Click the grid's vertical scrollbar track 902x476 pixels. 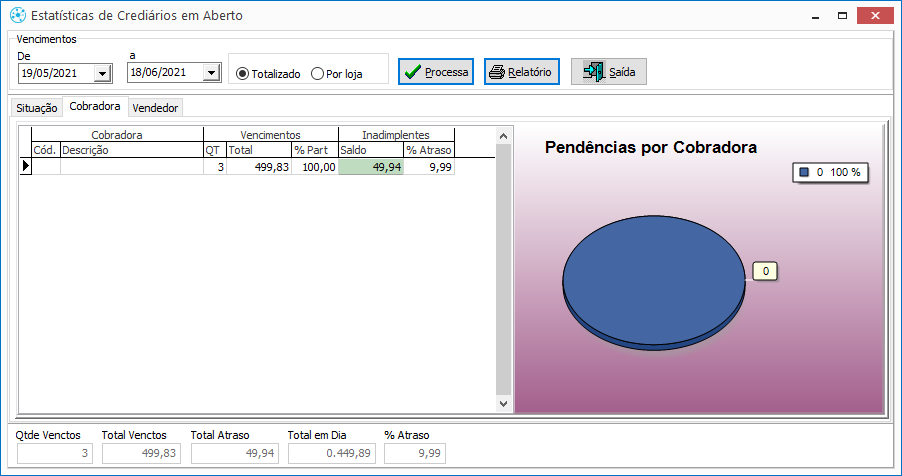503,270
